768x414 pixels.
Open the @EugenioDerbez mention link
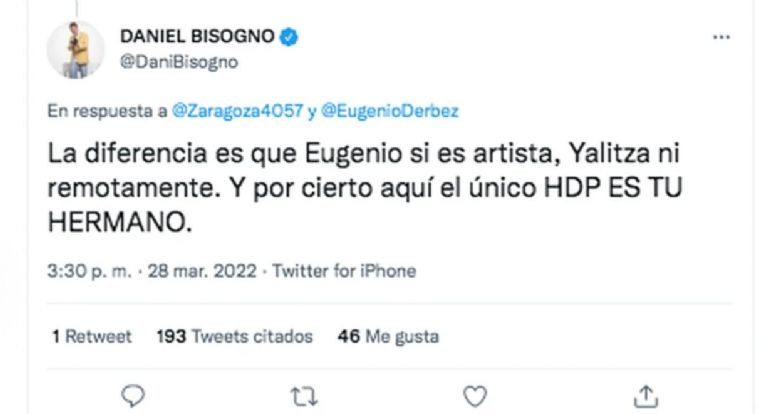(390, 111)
